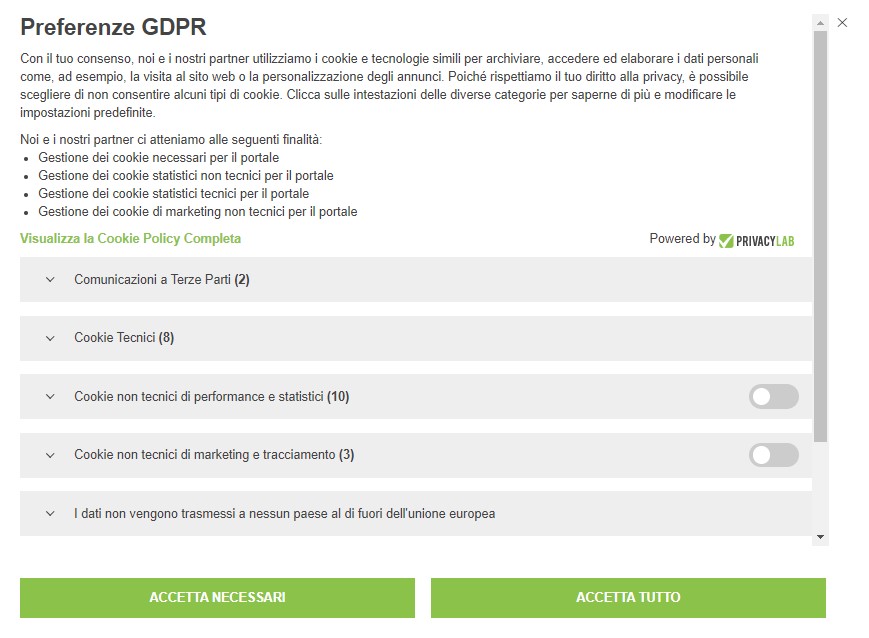Close the GDPR preferences dialog

(842, 22)
